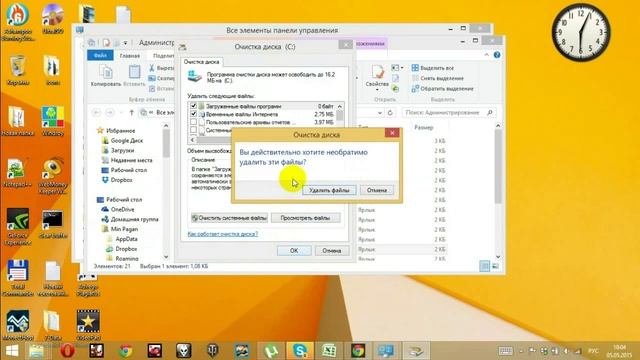This screenshot has height=360, width=640.
Task: Click the cleanup file list vertical scrollbar thumb
Action: tap(340, 116)
